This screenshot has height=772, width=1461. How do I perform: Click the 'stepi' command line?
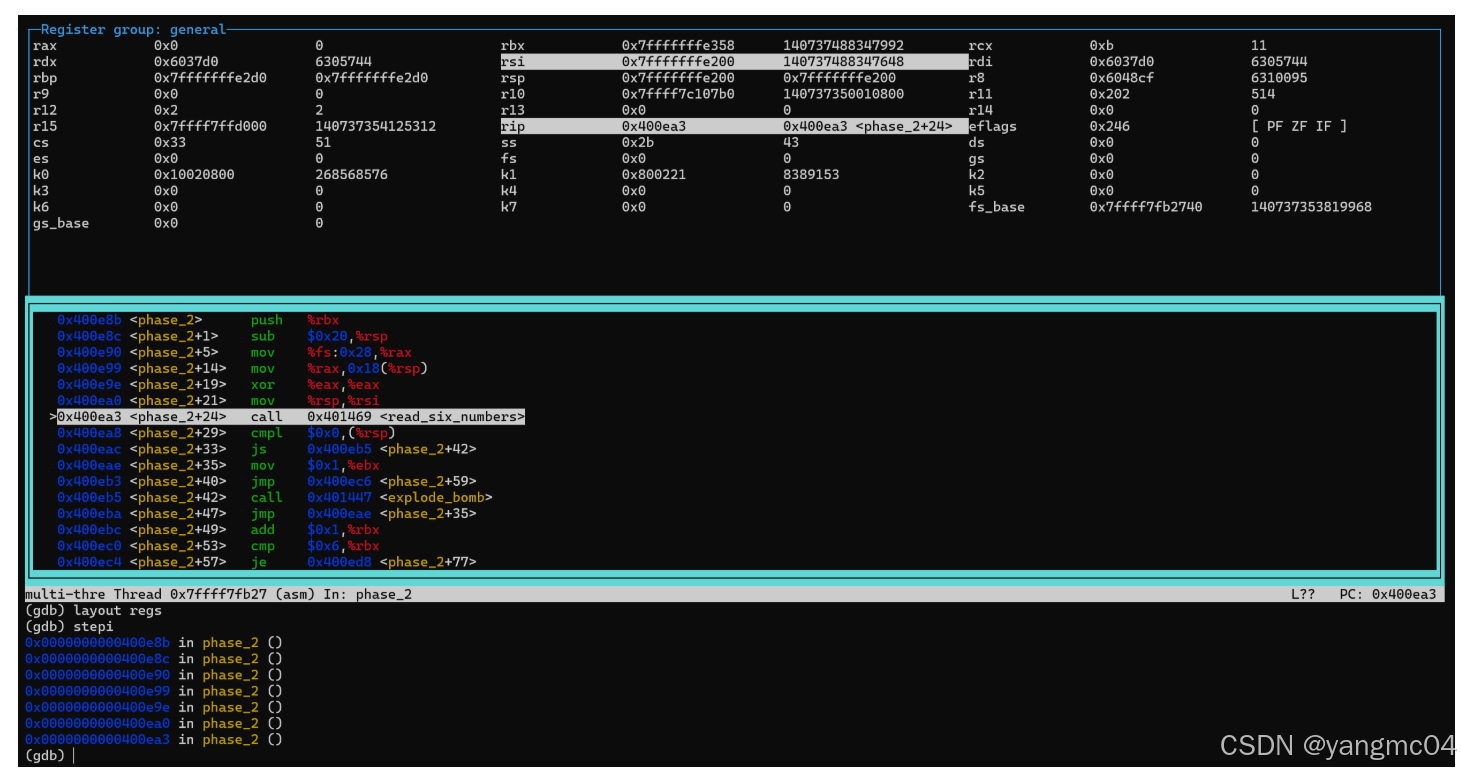[69, 626]
